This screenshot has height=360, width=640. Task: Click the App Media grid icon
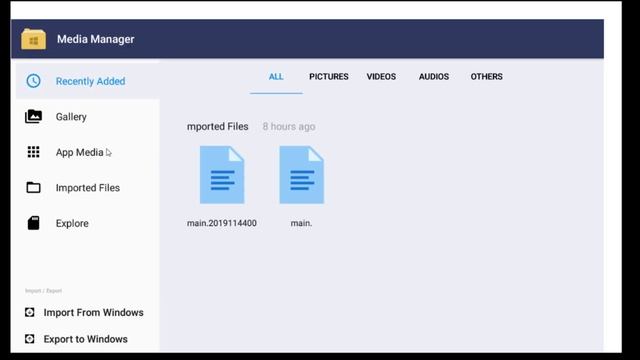(33, 152)
